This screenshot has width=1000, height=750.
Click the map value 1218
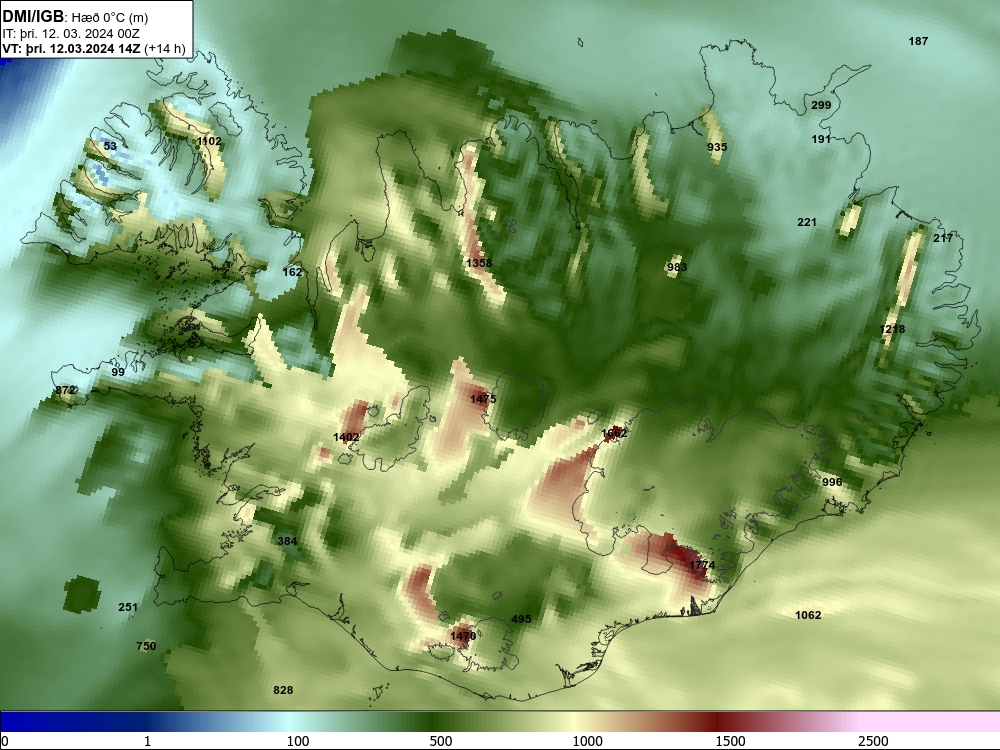click(x=892, y=330)
